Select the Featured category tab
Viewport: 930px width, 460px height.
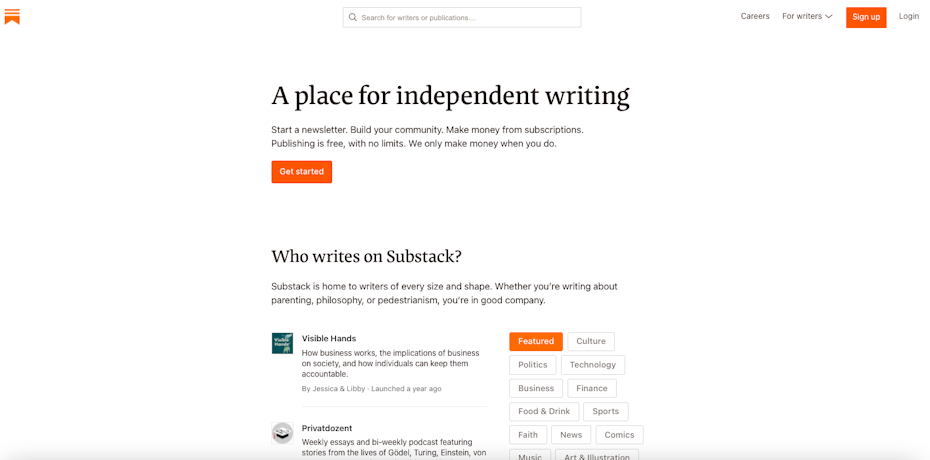[x=536, y=341]
